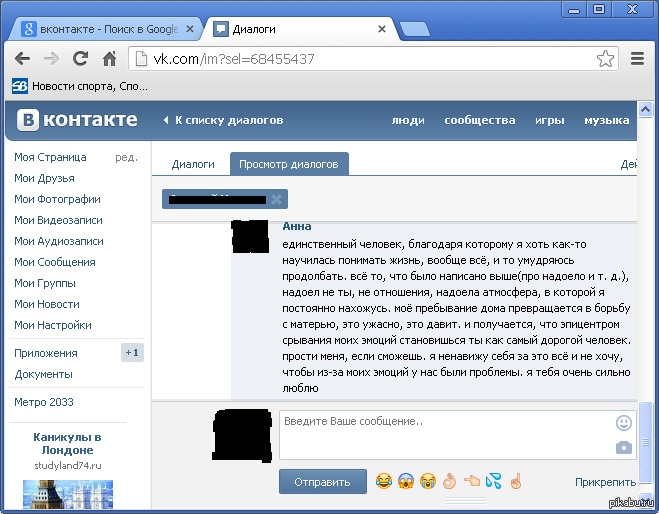Insert the OK hand emoji
659x514 pixels.
coord(449,482)
